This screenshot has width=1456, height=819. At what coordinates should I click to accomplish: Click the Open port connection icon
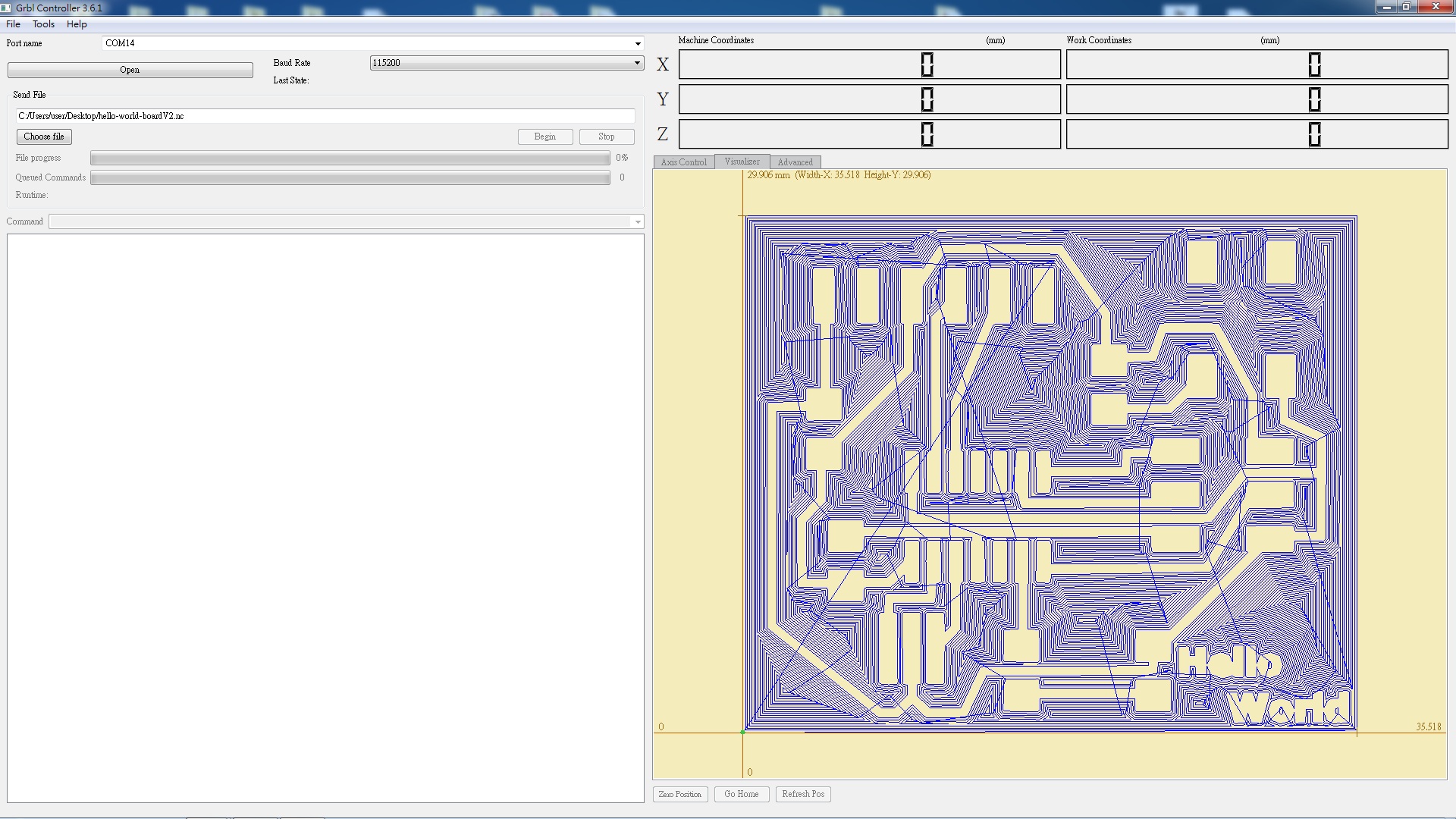pos(129,68)
